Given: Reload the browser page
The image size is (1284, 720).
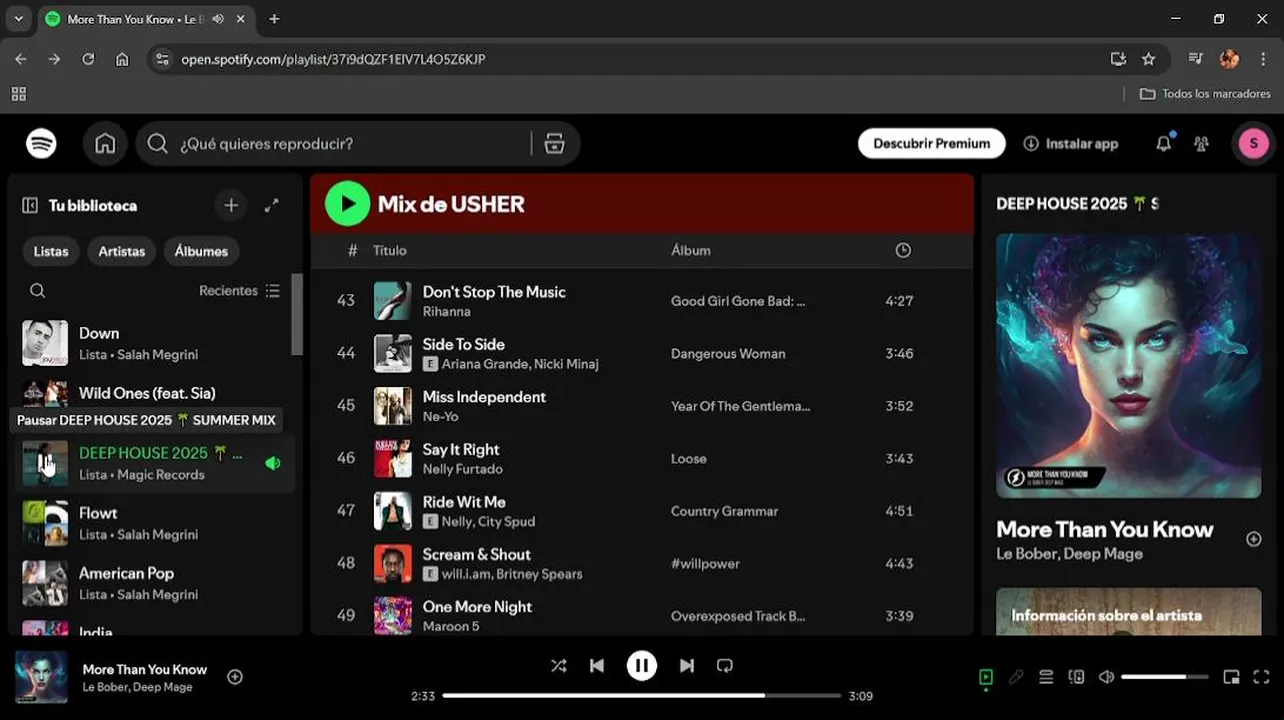Looking at the screenshot, I should pyautogui.click(x=88, y=59).
